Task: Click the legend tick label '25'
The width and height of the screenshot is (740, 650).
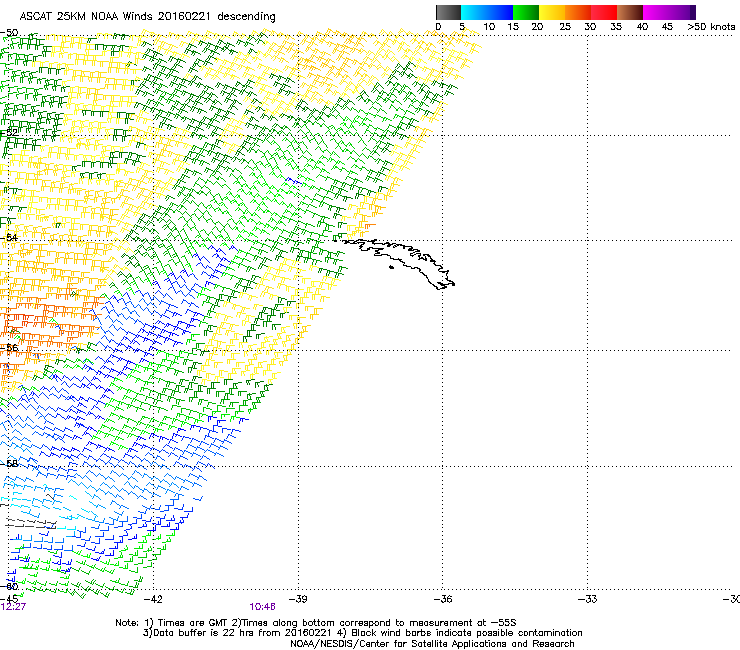Action: pos(565,27)
